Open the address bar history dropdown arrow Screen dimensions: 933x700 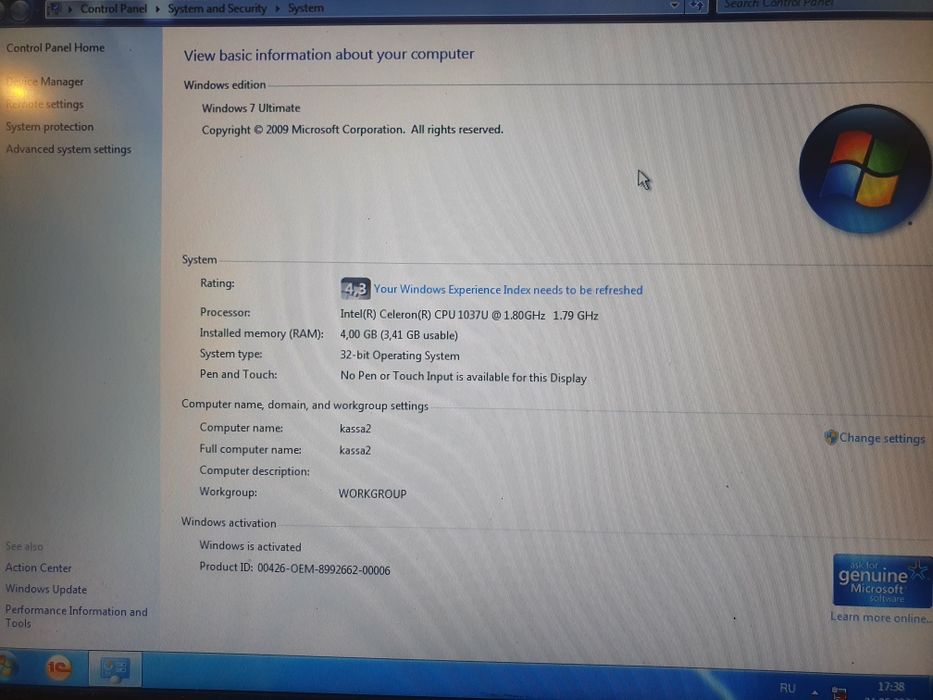674,5
